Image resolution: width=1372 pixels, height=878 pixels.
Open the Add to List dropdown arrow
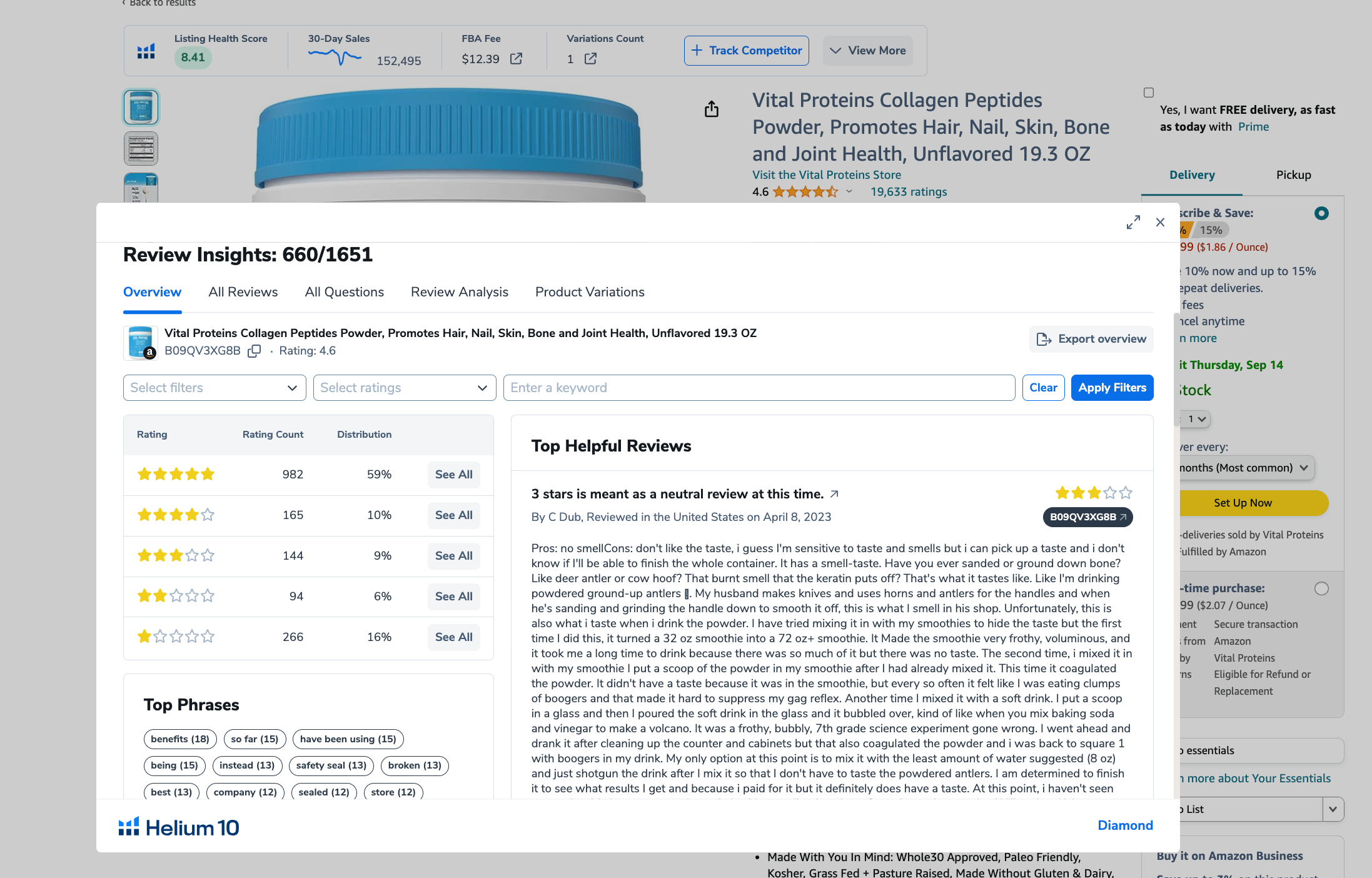pos(1333,809)
